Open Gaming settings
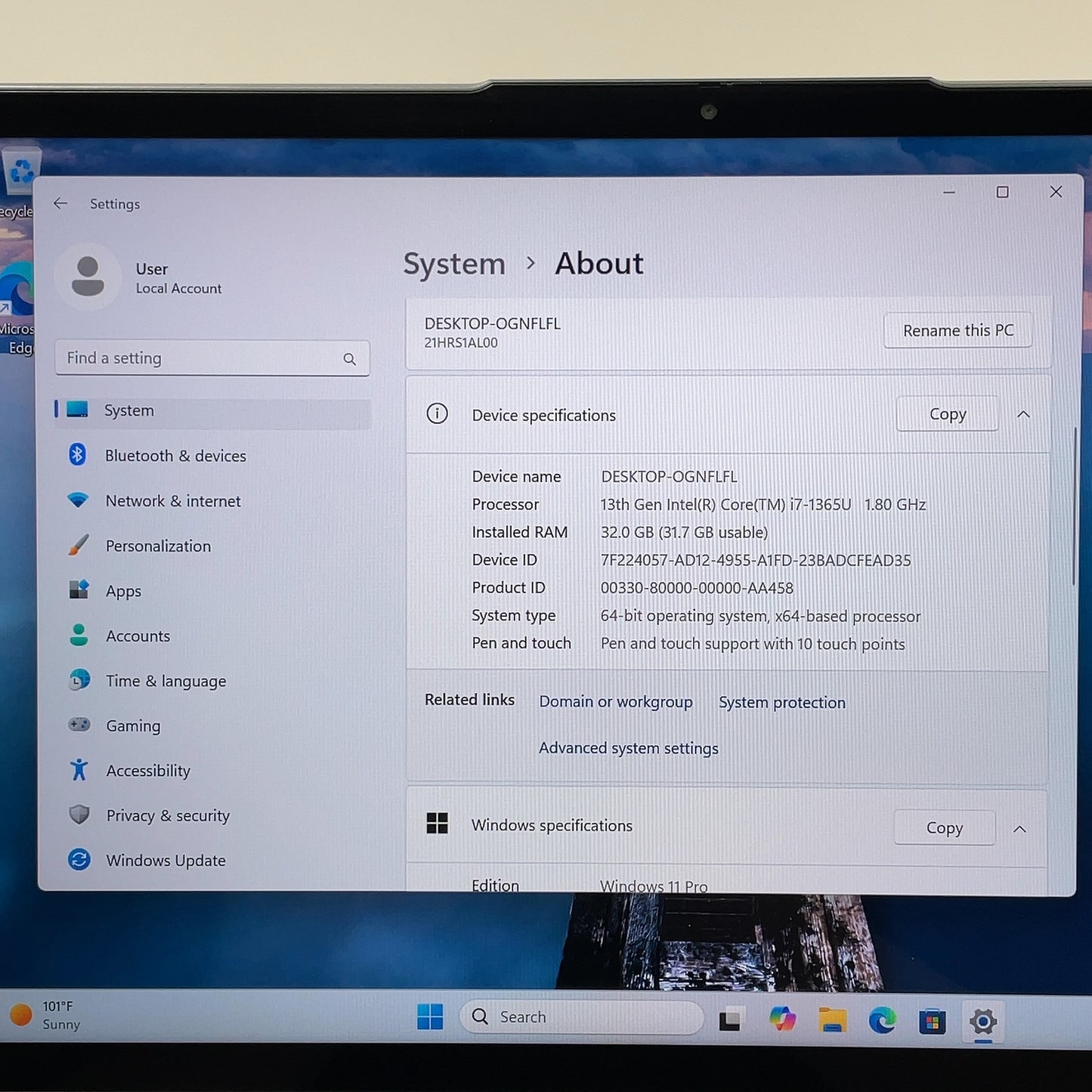 [212, 725]
